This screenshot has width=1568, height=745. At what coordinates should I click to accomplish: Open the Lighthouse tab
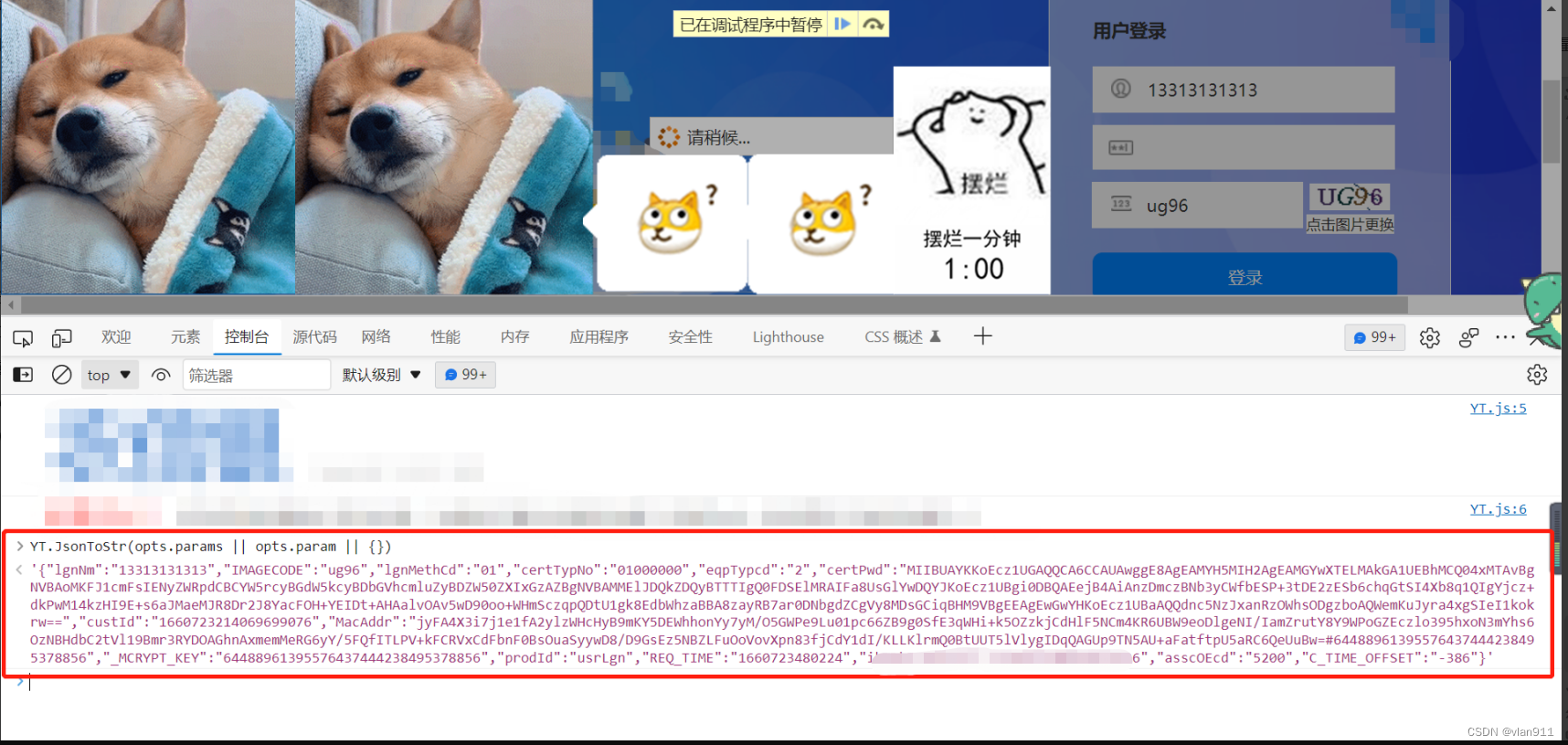point(789,337)
